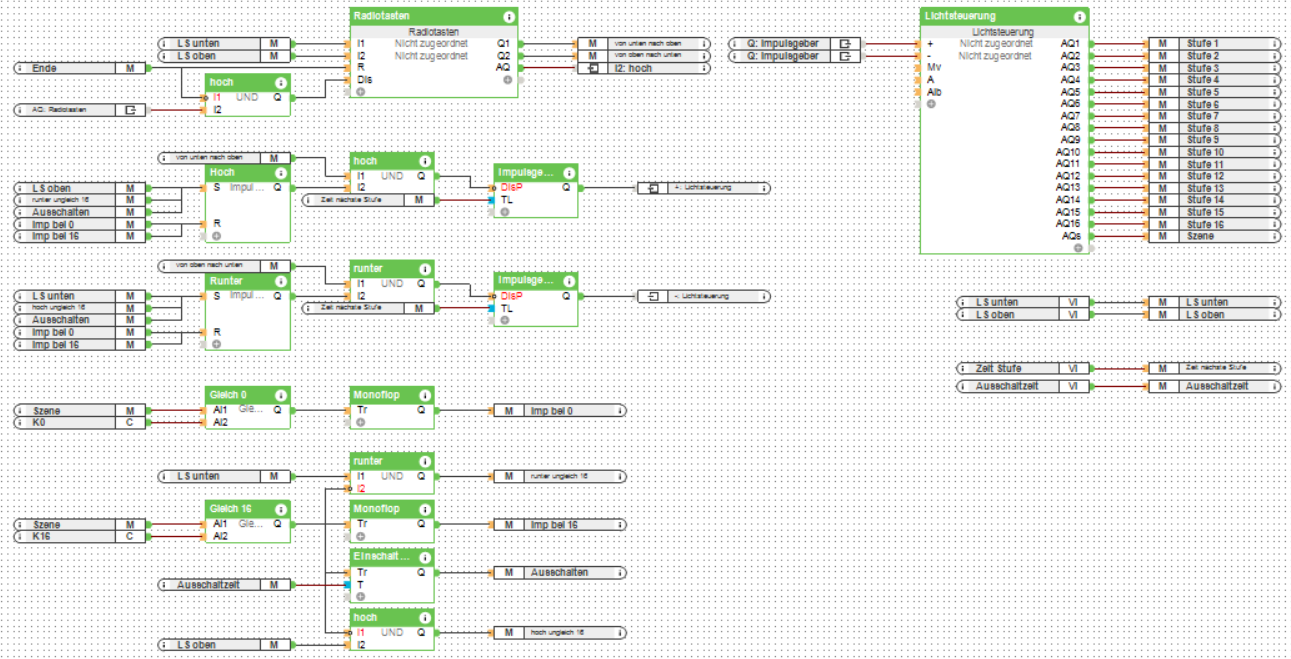Viewport: 1291px width, 659px height.
Task: Select LS unten virtual input (VI)
Action: [1024, 302]
